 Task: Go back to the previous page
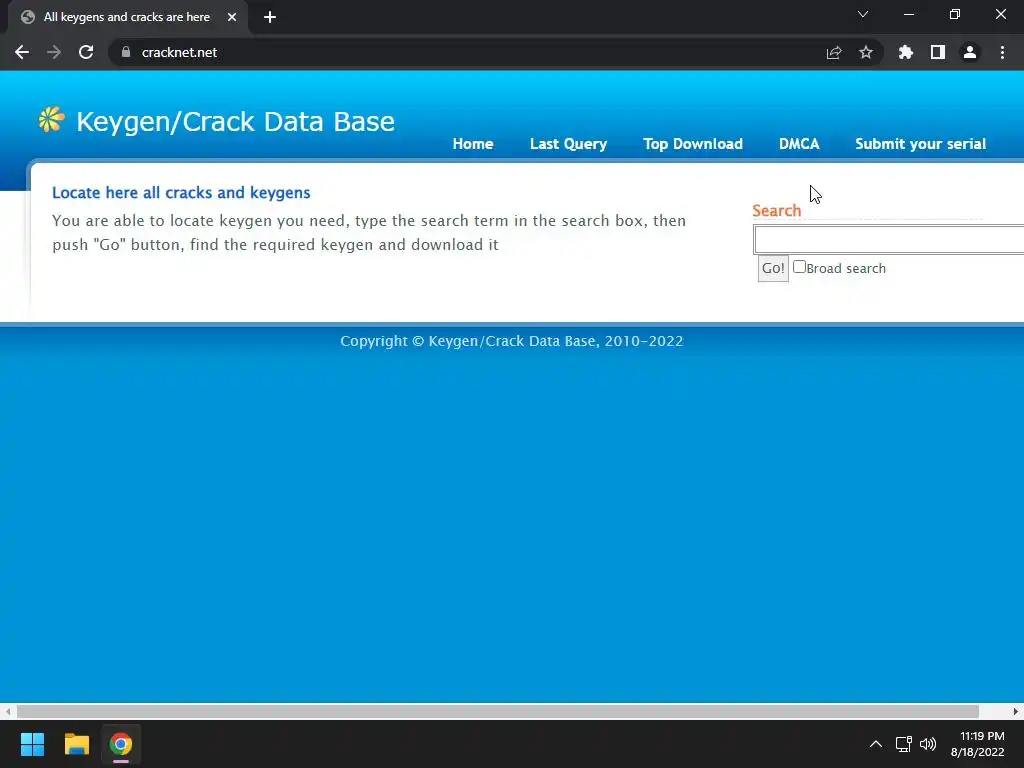22,52
